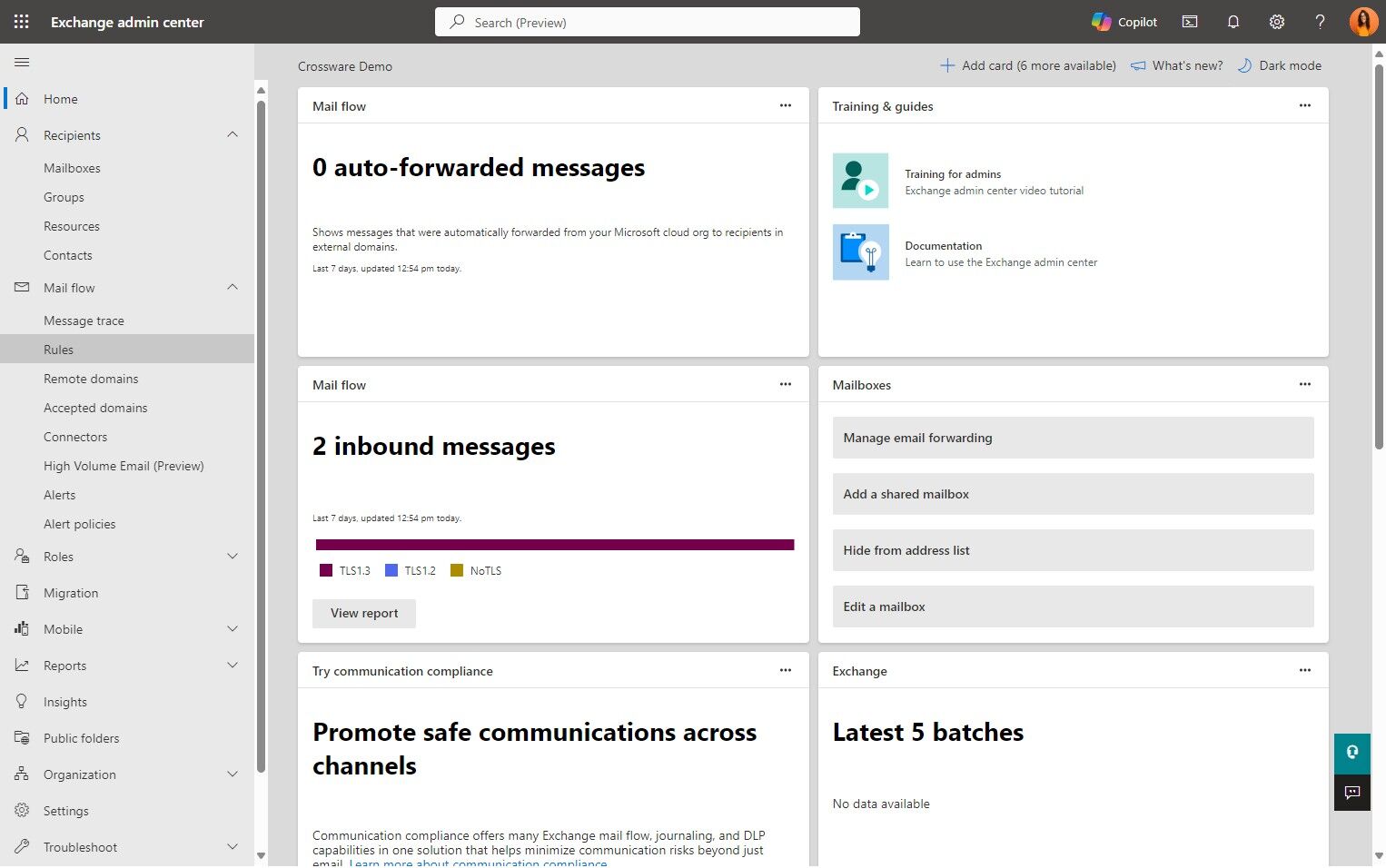Screen dimensions: 1386x868
Task: Click the black feedback chat button
Action: point(1352,792)
